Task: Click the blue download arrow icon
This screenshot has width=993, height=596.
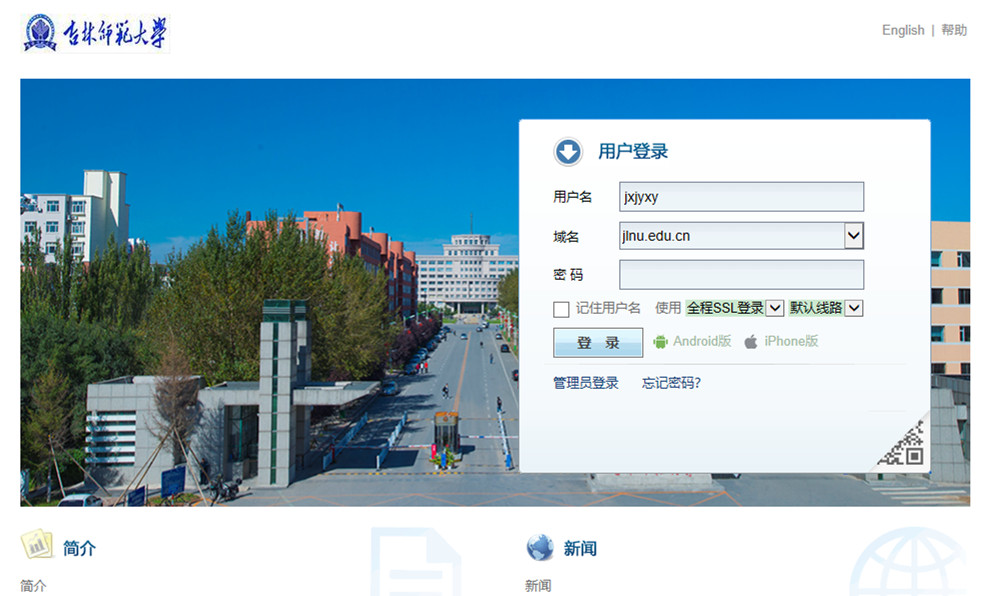Action: pyautogui.click(x=568, y=152)
